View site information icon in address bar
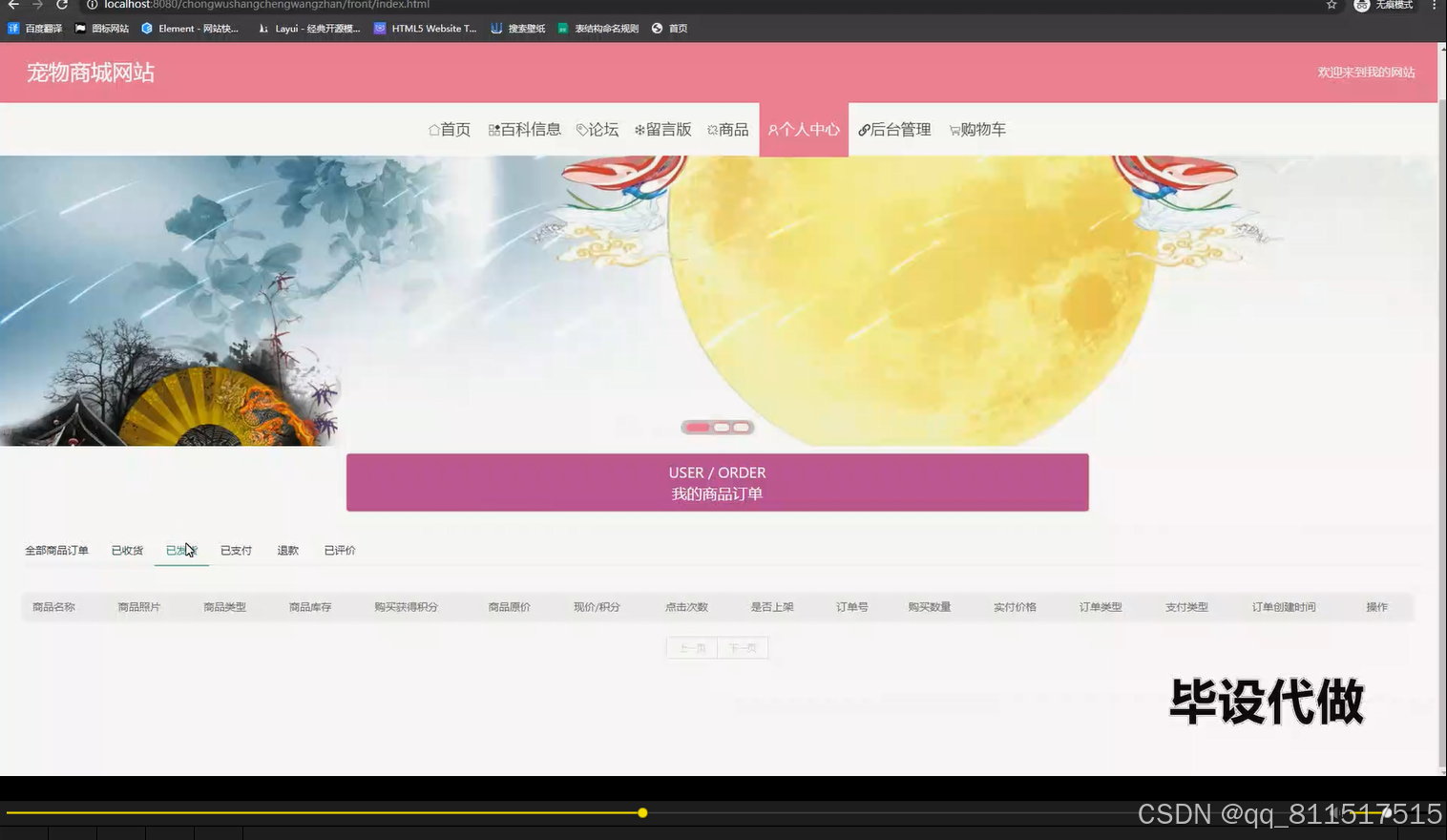This screenshot has height=840, width=1447. pyautogui.click(x=92, y=5)
